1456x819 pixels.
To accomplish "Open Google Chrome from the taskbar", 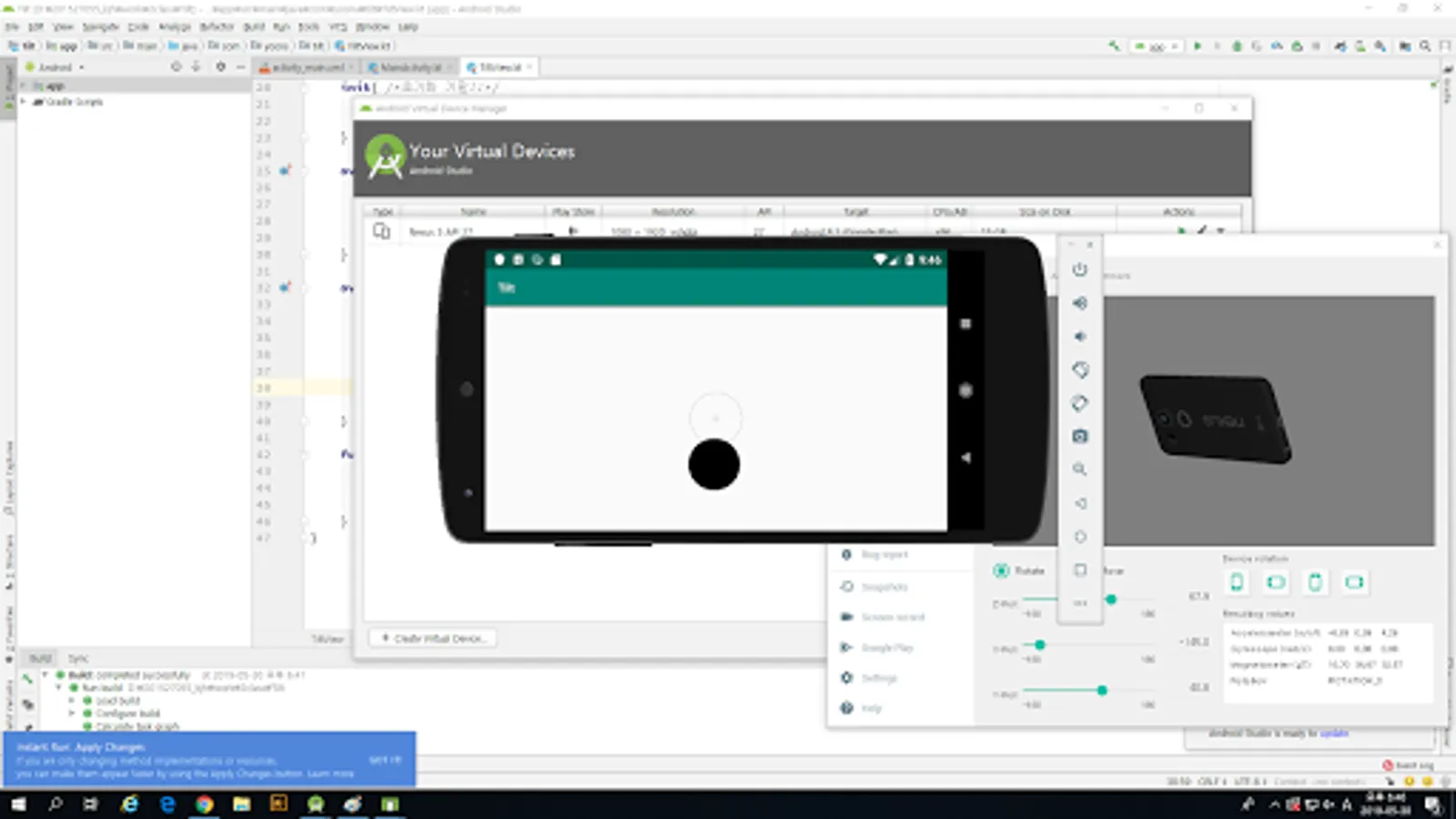I will 204,804.
